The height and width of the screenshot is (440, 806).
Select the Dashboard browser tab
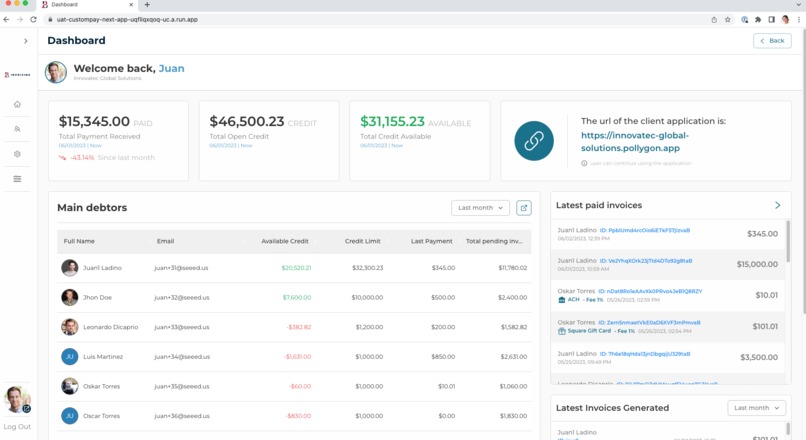[x=86, y=5]
